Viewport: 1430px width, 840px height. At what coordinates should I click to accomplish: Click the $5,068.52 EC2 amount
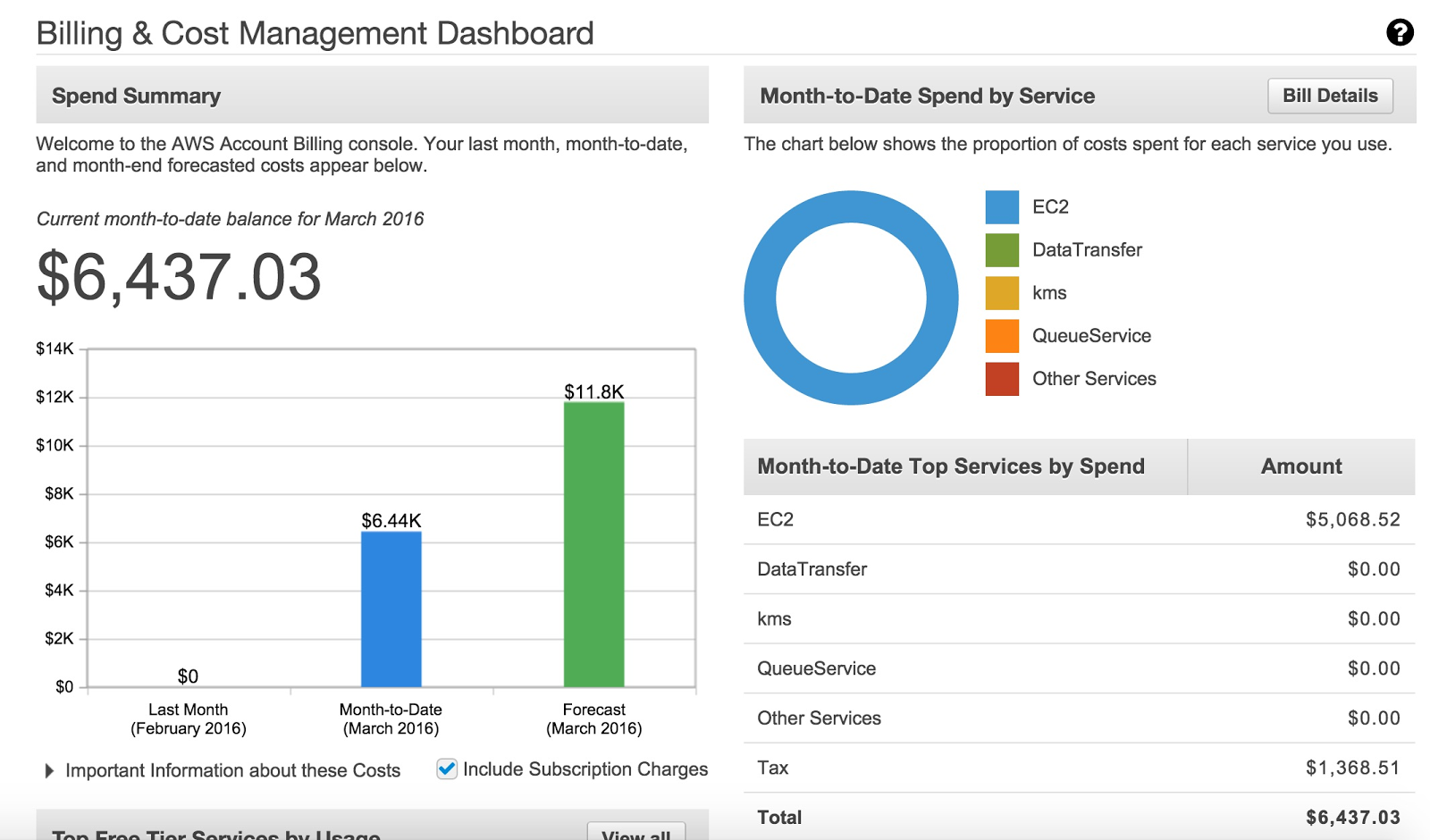click(1352, 520)
